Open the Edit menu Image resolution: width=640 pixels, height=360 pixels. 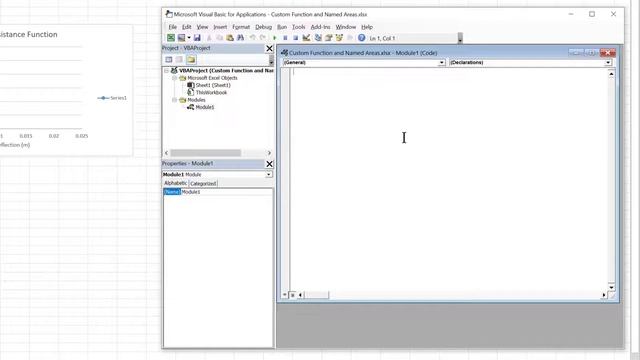187,27
